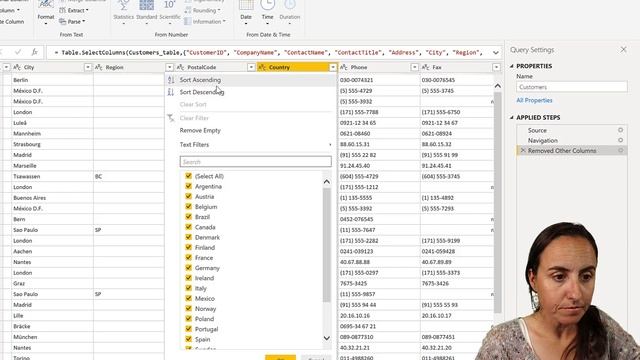
Task: Click the query Name field
Action: [571, 87]
